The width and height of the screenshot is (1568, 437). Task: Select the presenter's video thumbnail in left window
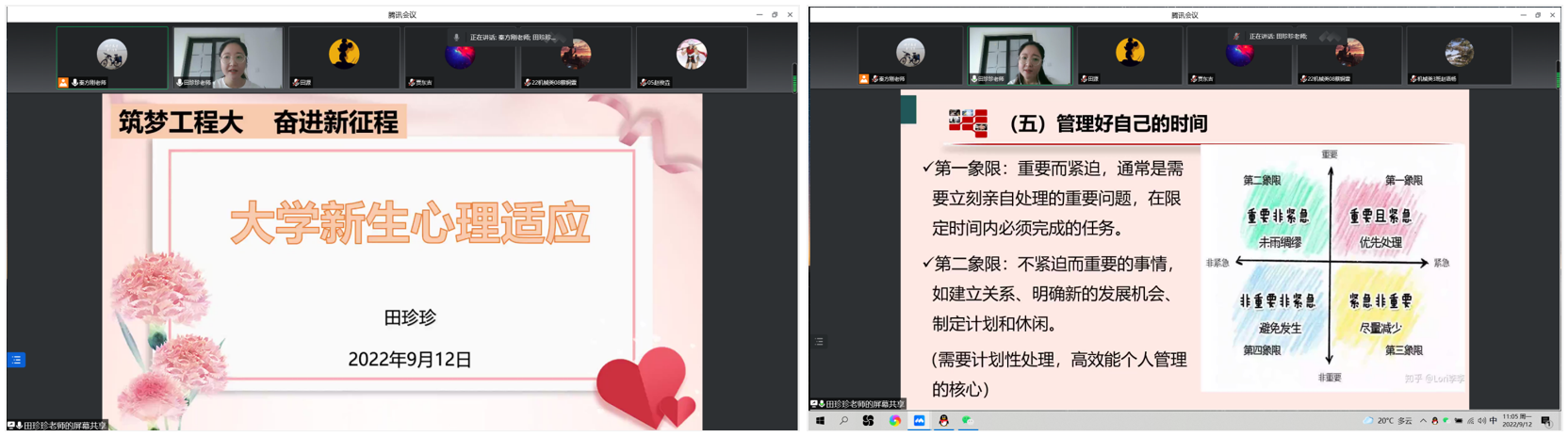click(228, 57)
